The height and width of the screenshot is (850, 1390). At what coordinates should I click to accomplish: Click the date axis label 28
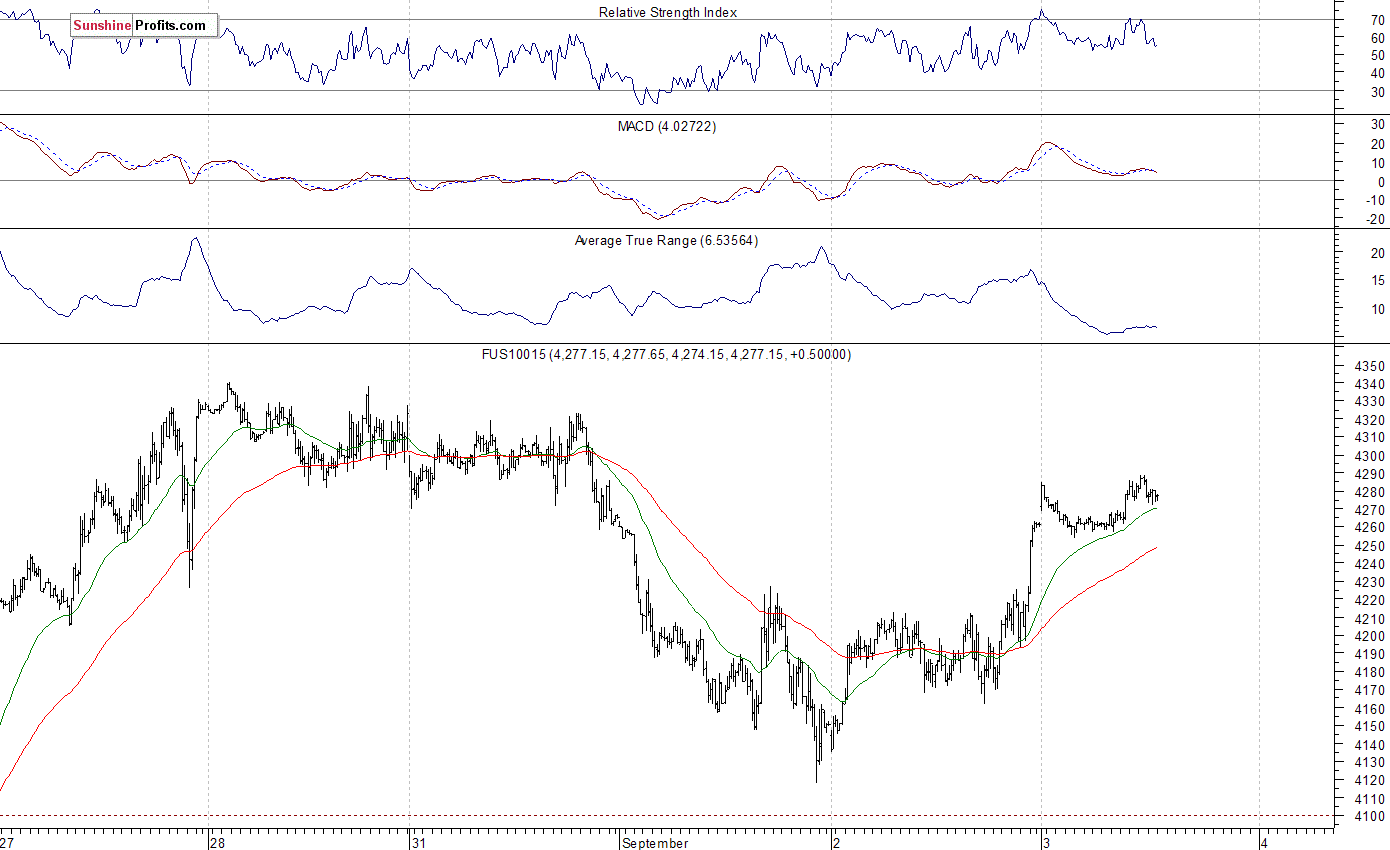point(218,843)
